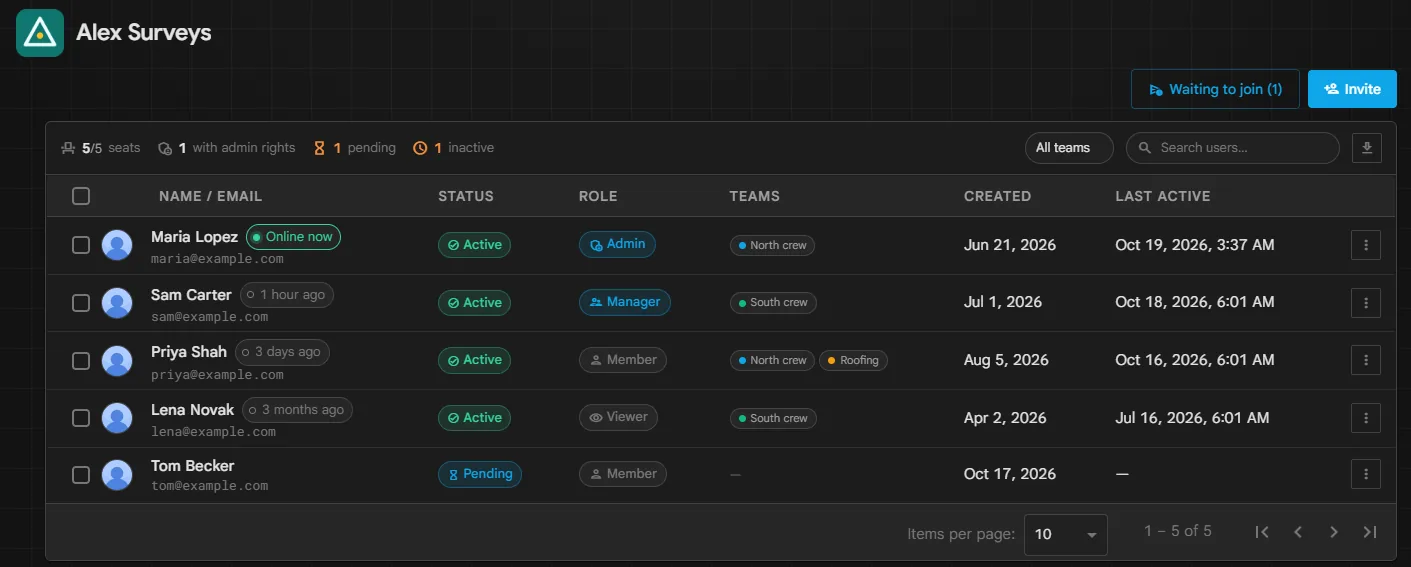
Task: Click last active Jul 16, 2026, 6:01 AM
Action: tap(1192, 418)
